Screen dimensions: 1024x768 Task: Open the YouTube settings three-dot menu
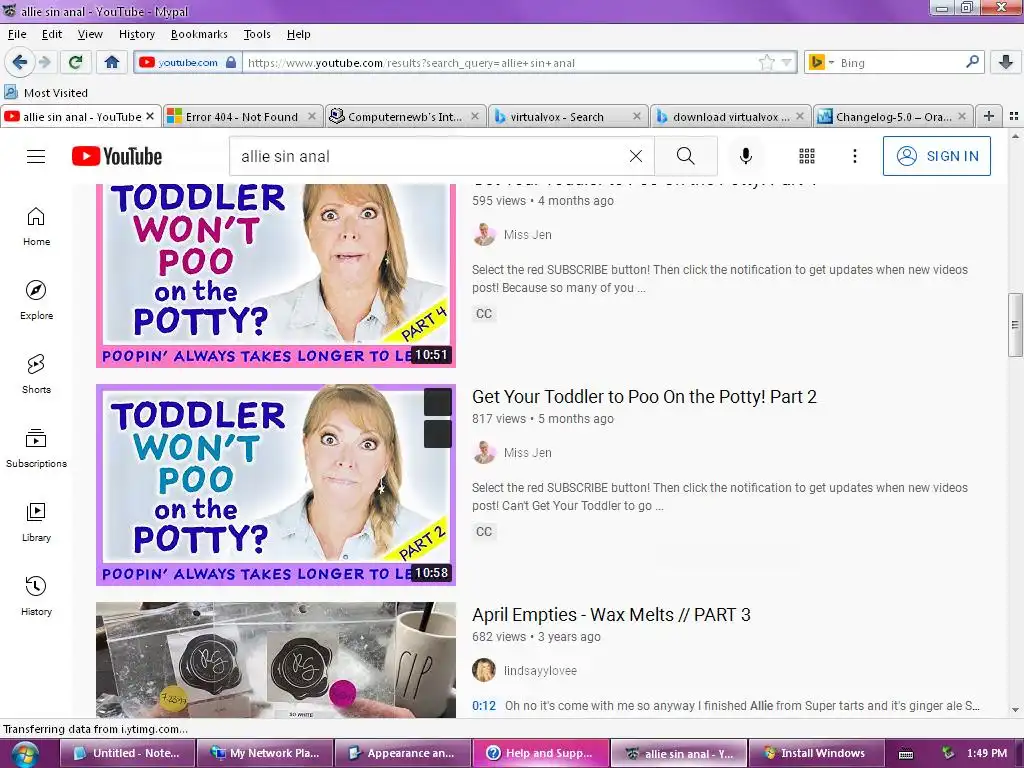(x=854, y=156)
